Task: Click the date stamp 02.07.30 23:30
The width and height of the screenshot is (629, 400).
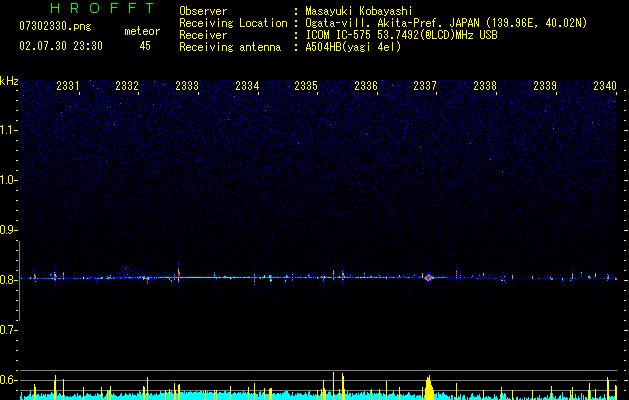Action: tap(61, 46)
